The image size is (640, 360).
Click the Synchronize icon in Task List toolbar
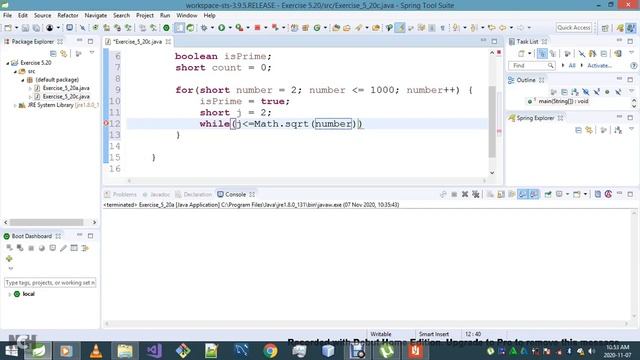[618, 53]
